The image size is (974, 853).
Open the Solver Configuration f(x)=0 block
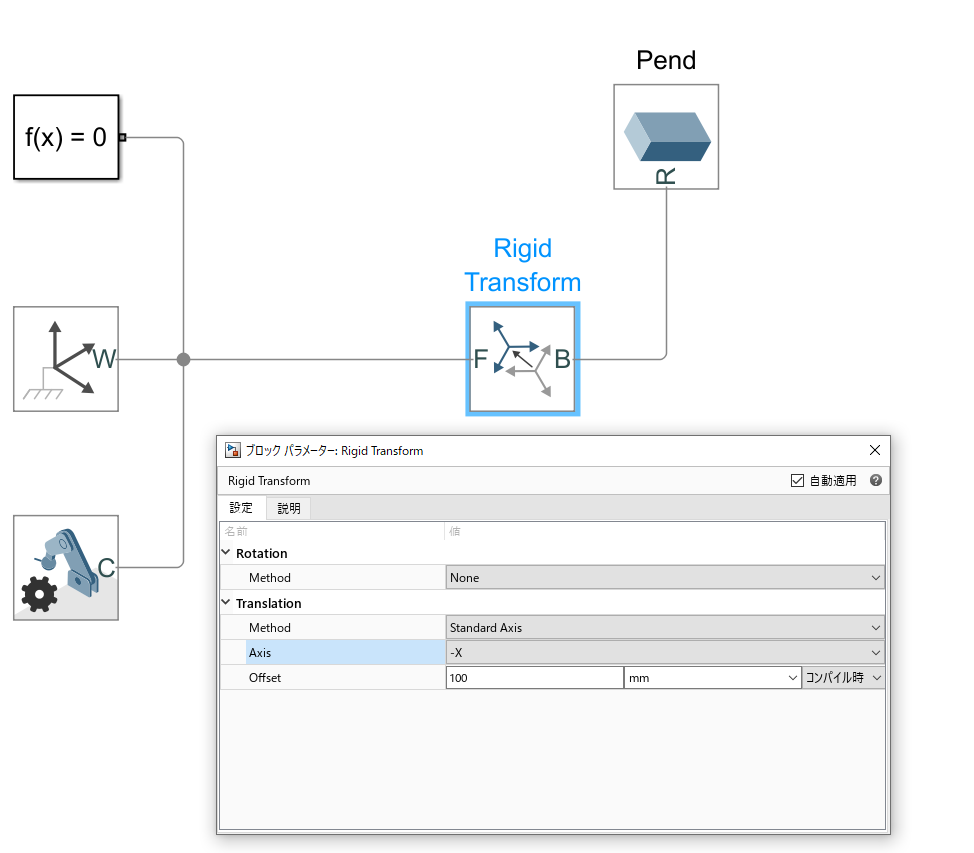tap(66, 138)
